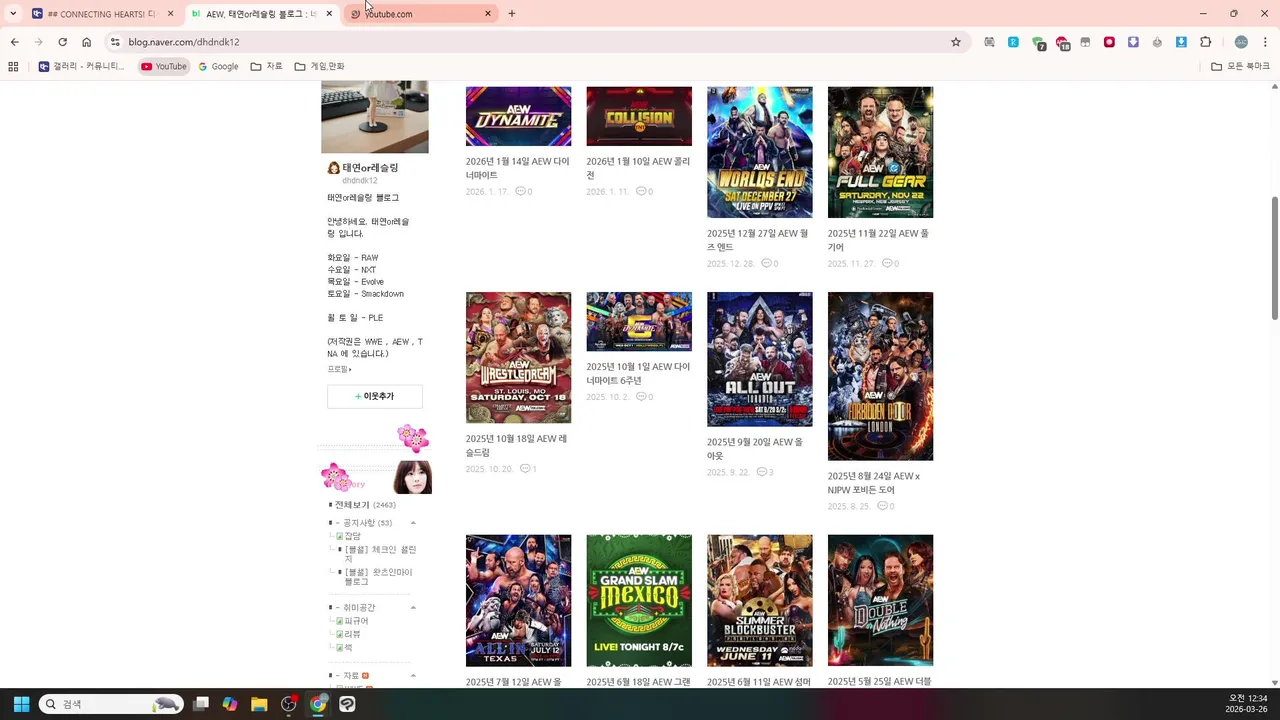The image size is (1280, 720).
Task: Open the Forbidden Door London poster thumbnail
Action: [880, 376]
